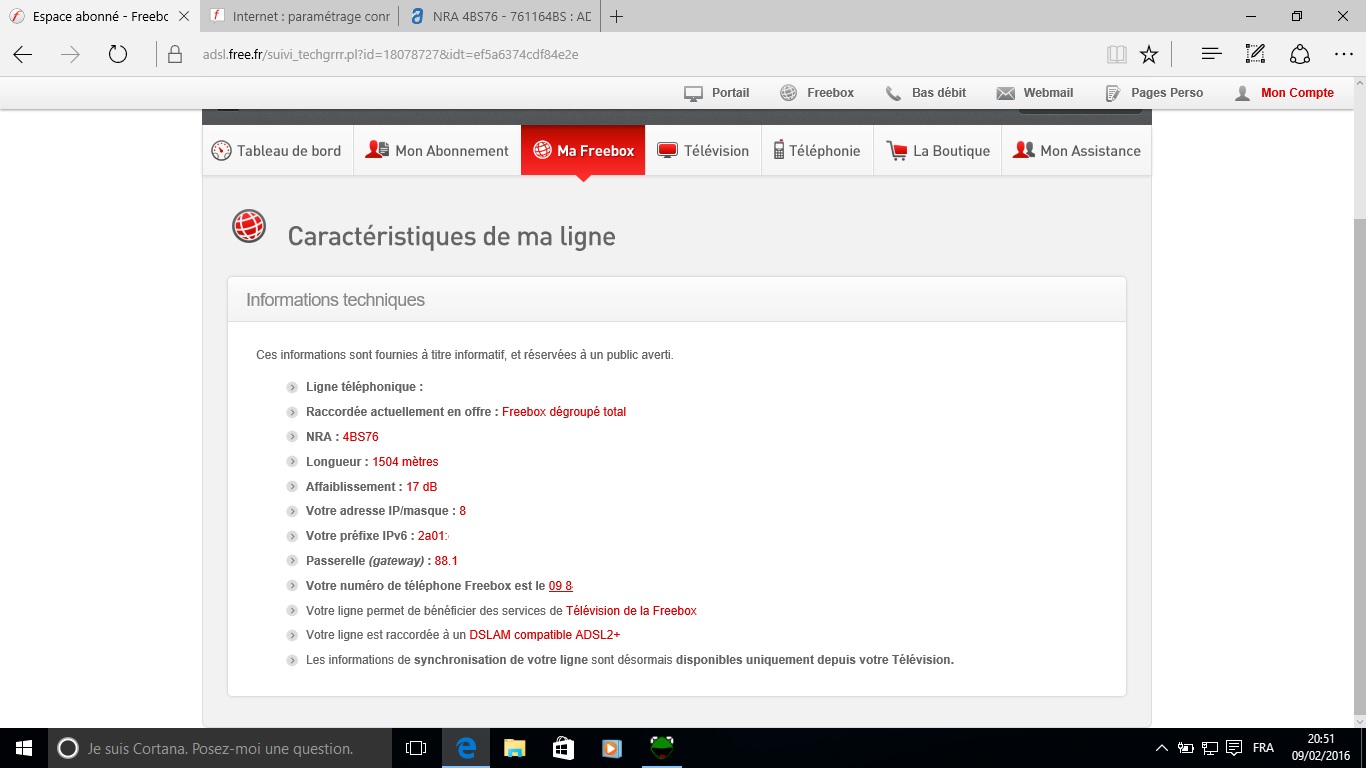Click the Make a Web Note icon
The height and width of the screenshot is (768, 1366).
point(1255,54)
